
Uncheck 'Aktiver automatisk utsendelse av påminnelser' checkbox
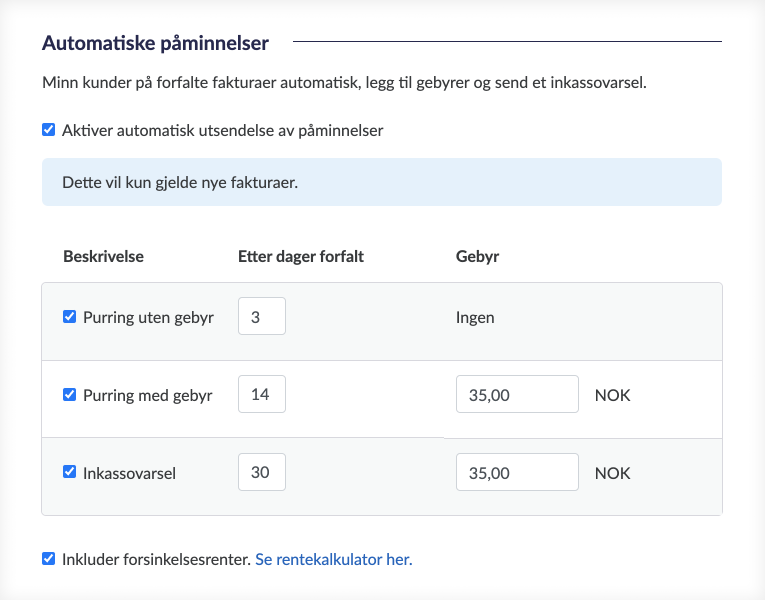49,130
